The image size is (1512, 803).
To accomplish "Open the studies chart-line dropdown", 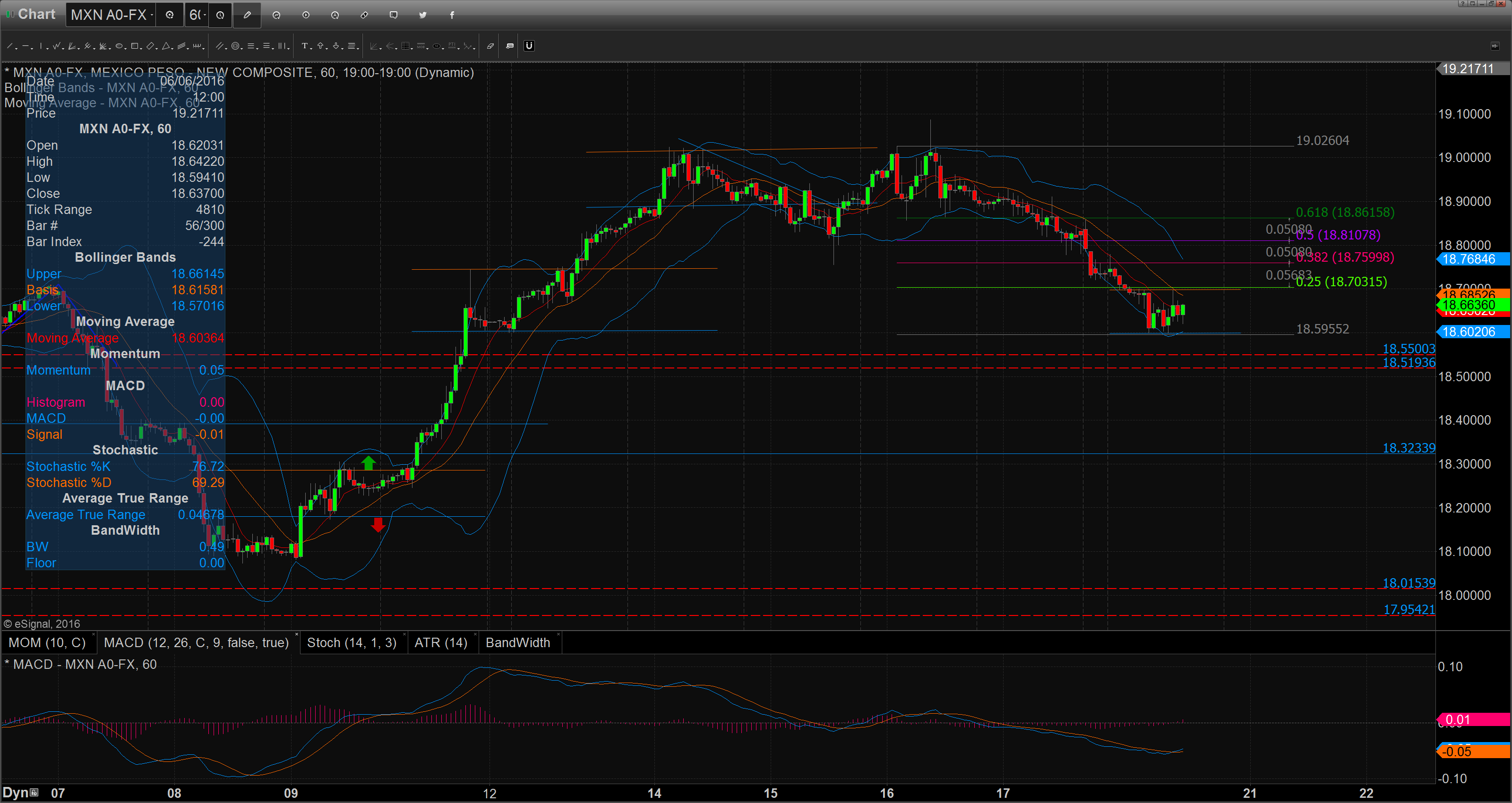I will pos(276,15).
